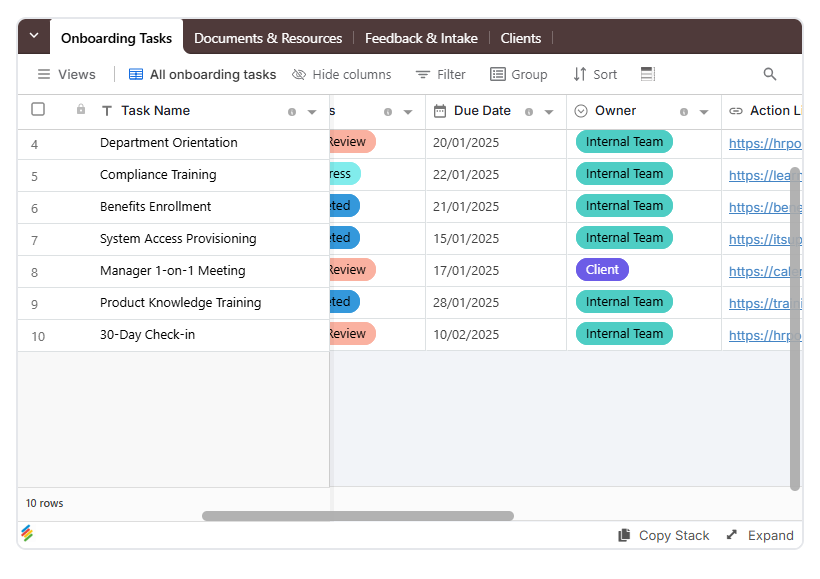Click the info icon in Due Date header
This screenshot has width=820, height=579.
coord(529,112)
